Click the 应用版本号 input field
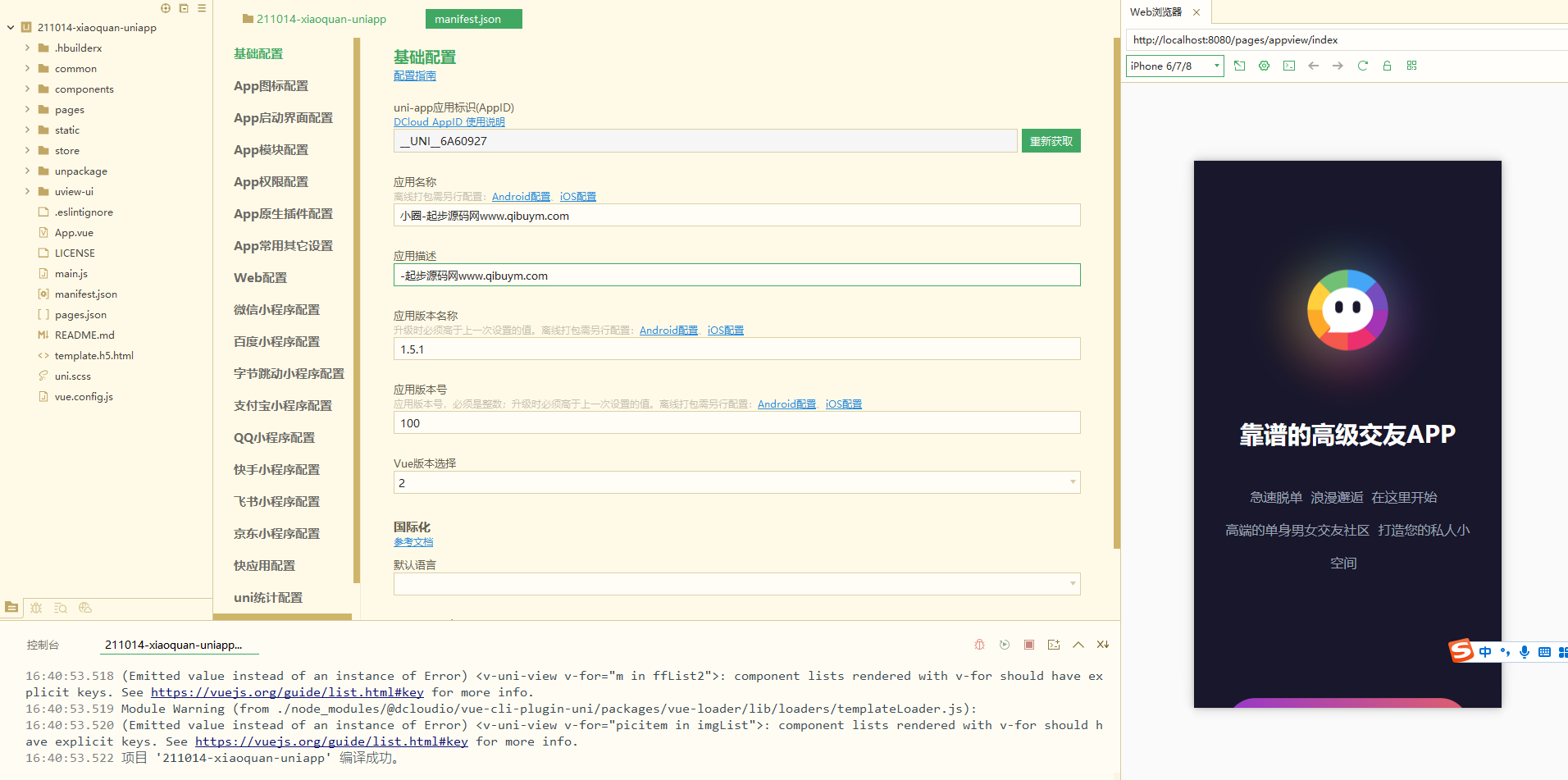The width and height of the screenshot is (1568, 780). pyautogui.click(x=736, y=423)
